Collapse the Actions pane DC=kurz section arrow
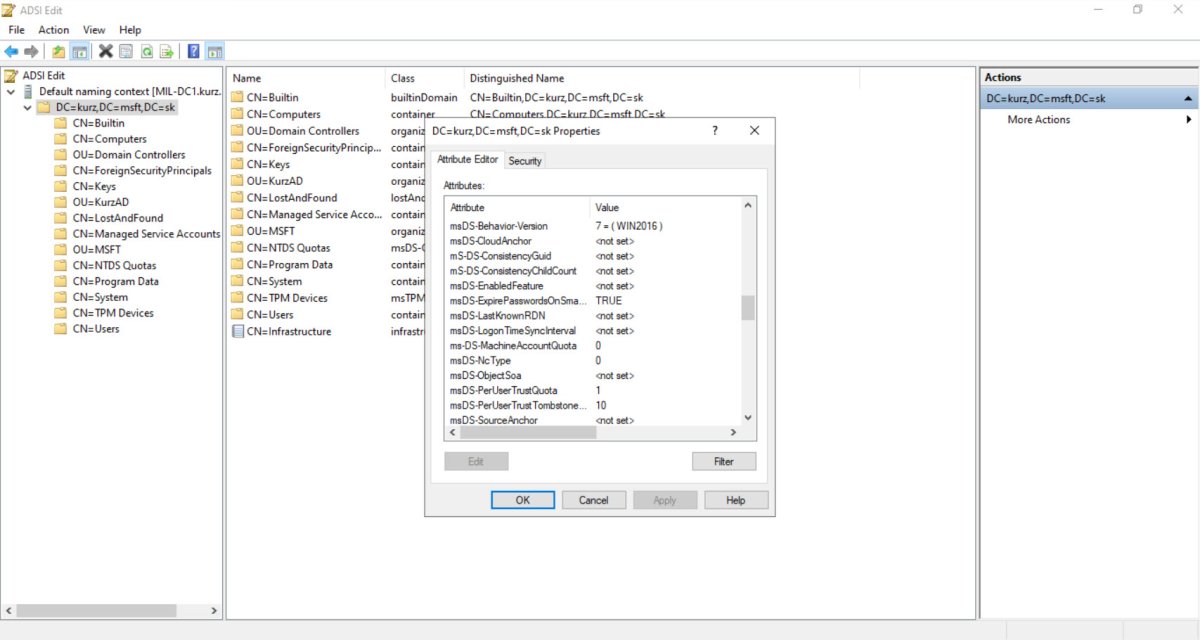Viewport: 1200px width, 640px height. pyautogui.click(x=1188, y=99)
